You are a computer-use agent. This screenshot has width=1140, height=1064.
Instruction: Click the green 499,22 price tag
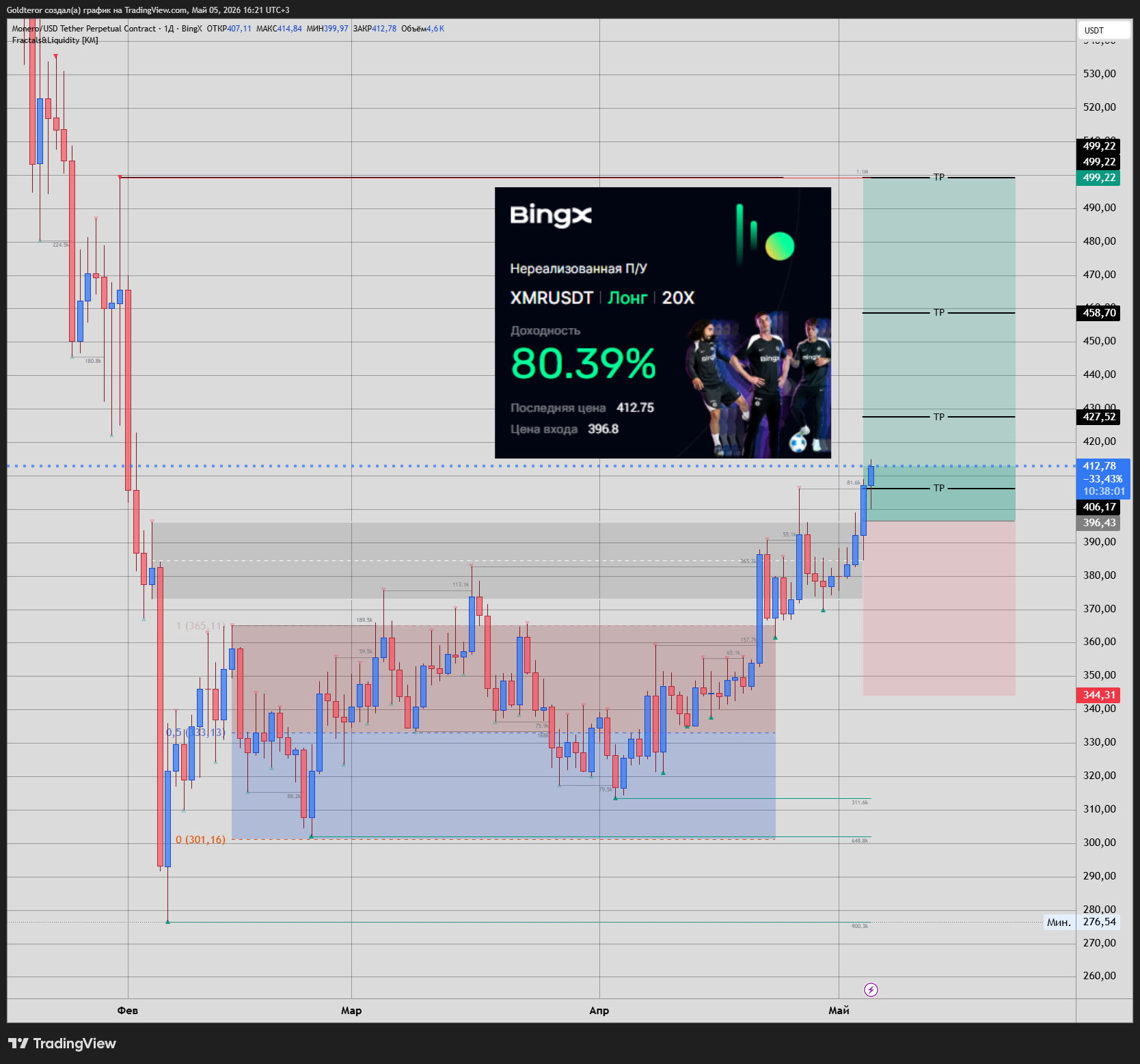pyautogui.click(x=1098, y=178)
